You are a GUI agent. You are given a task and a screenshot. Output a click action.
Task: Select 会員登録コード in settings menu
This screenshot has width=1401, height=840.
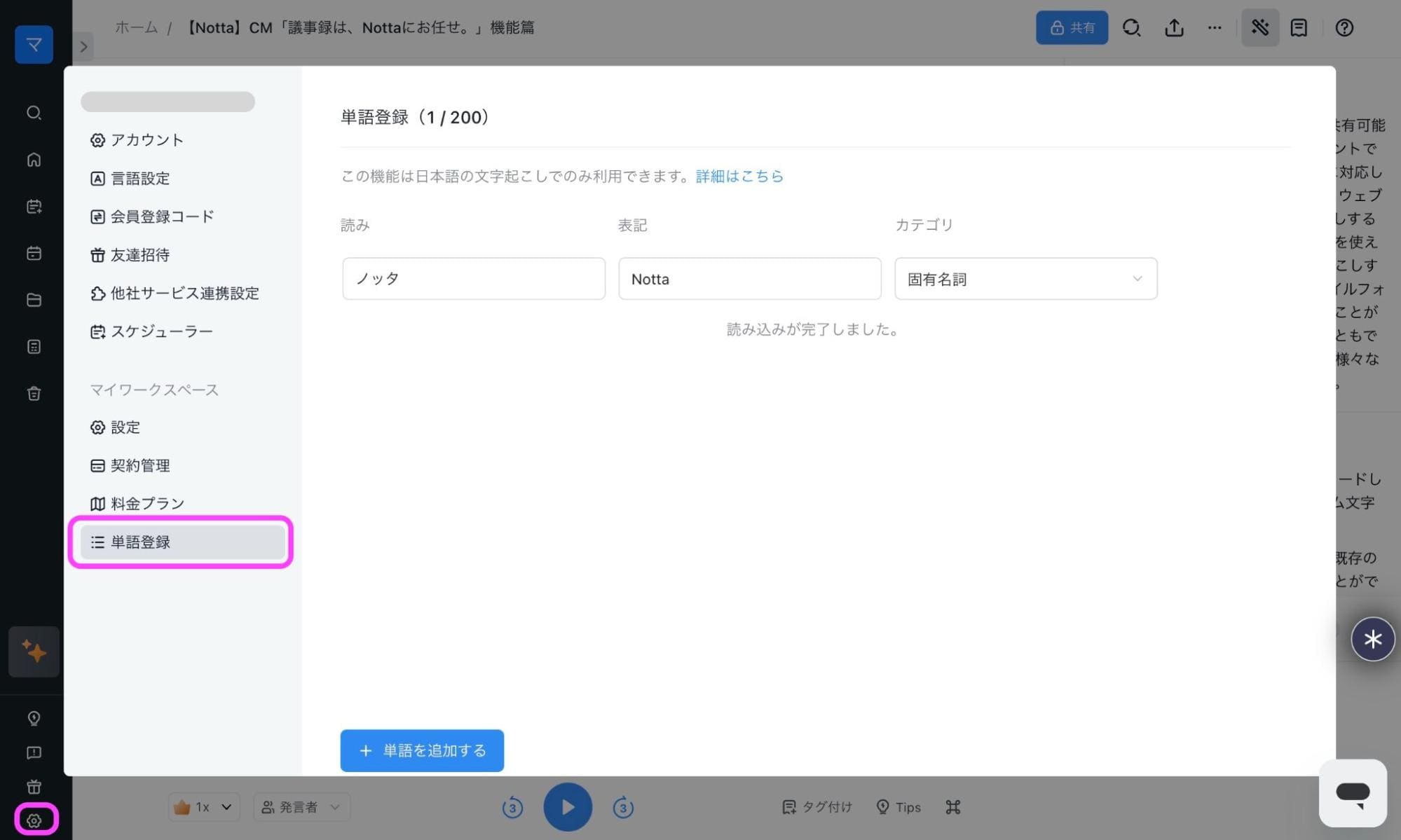coord(151,216)
